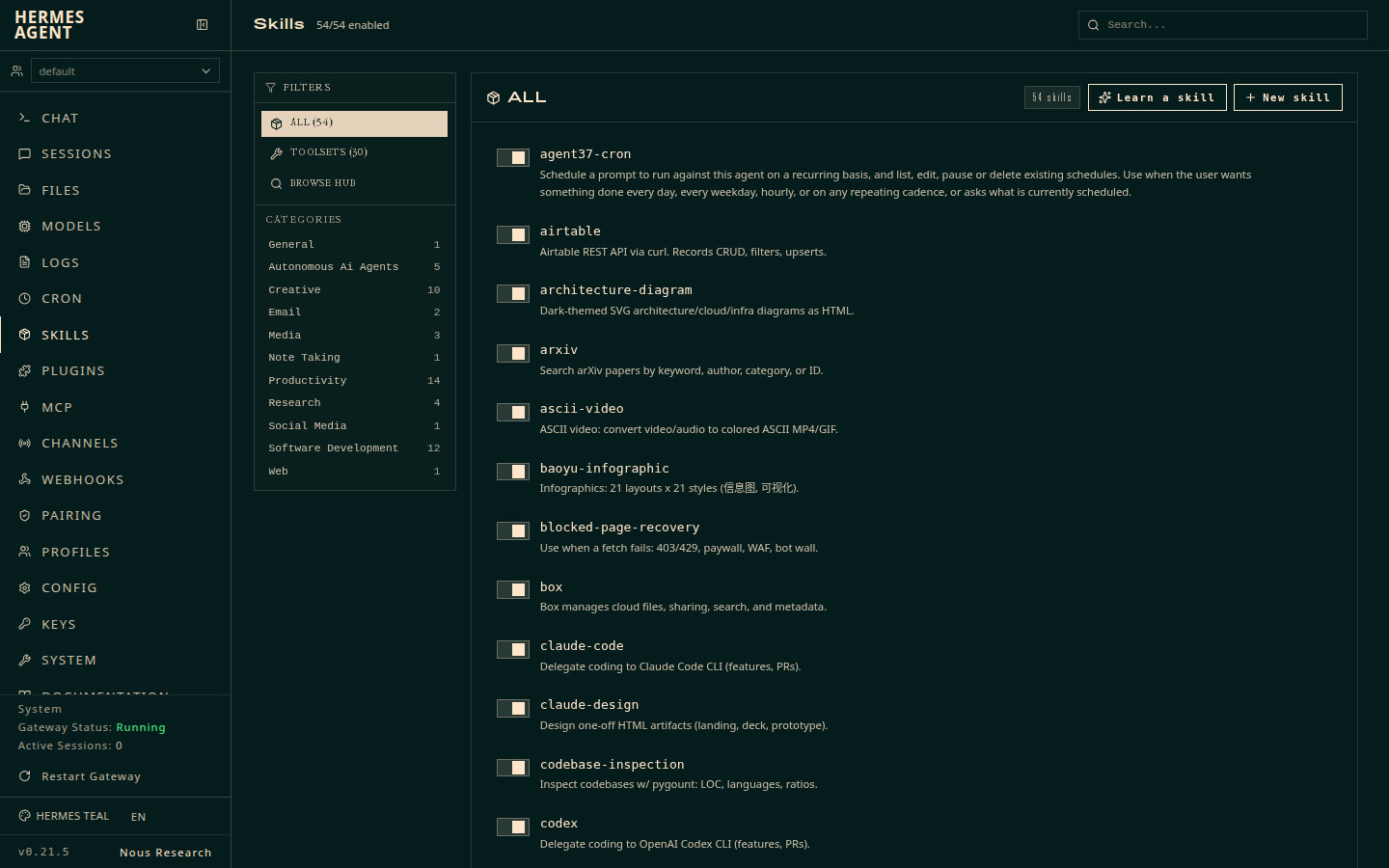Click the MCP plug icon
The width and height of the screenshot is (1389, 868).
(25, 407)
